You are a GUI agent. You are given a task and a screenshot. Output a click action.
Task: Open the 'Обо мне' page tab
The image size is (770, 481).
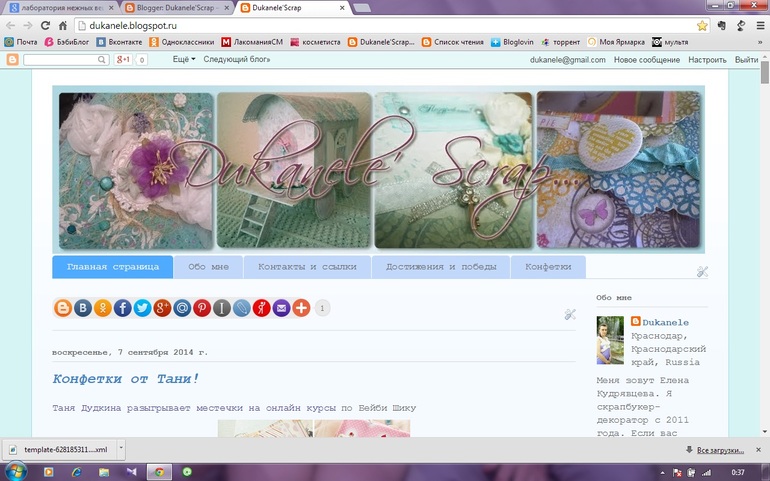[209, 268]
